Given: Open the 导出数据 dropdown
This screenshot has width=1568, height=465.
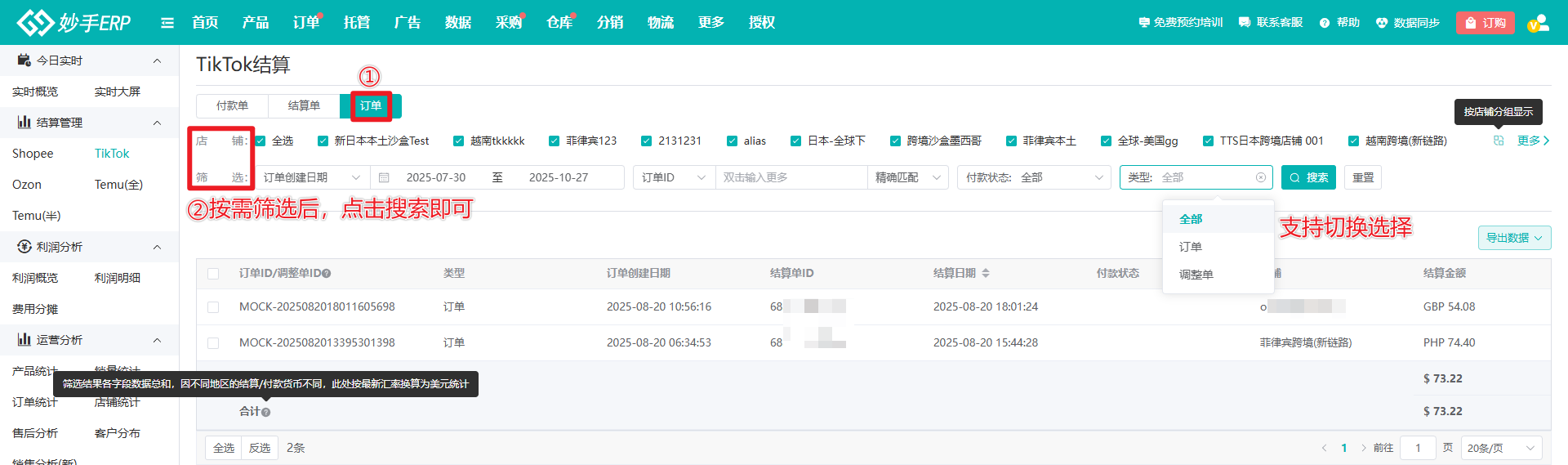Looking at the screenshot, I should (x=1514, y=238).
